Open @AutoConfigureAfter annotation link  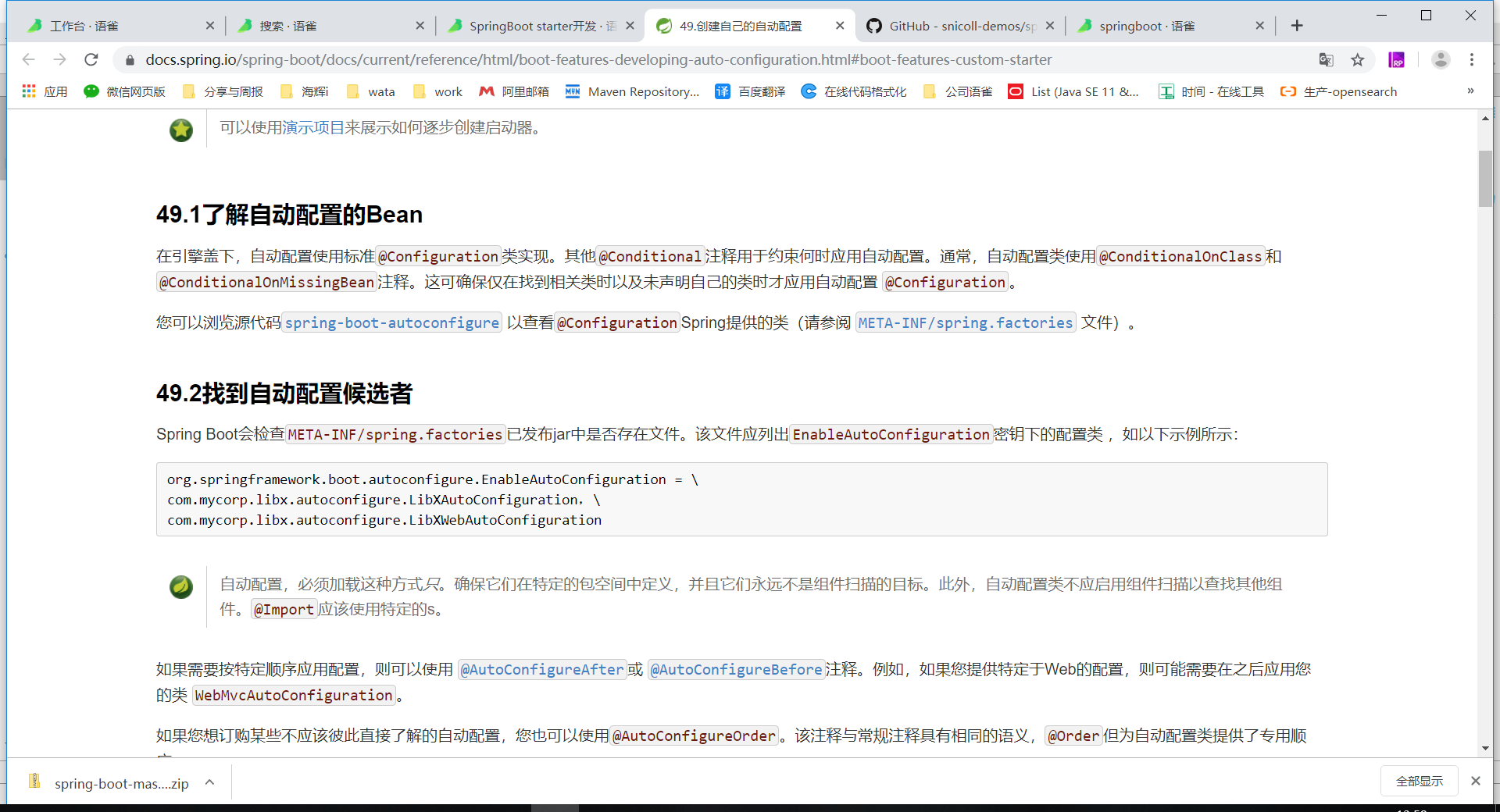[542, 670]
